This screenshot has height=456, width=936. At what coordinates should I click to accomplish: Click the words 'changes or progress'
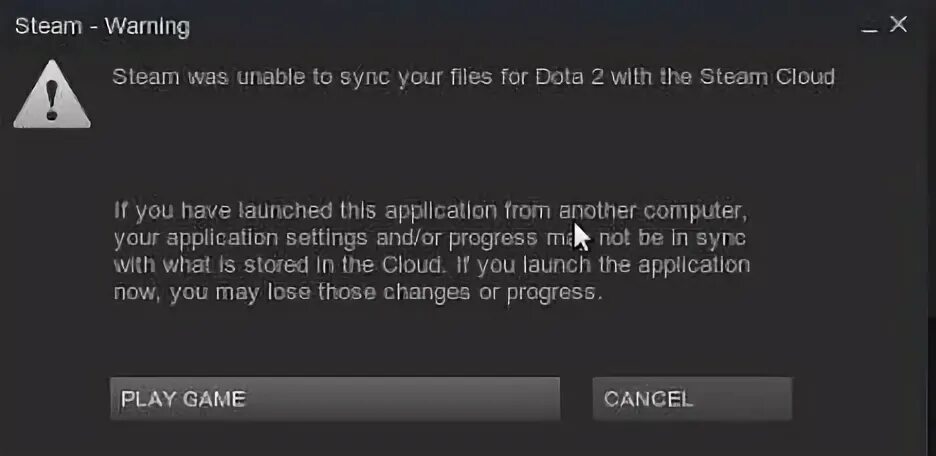point(491,292)
